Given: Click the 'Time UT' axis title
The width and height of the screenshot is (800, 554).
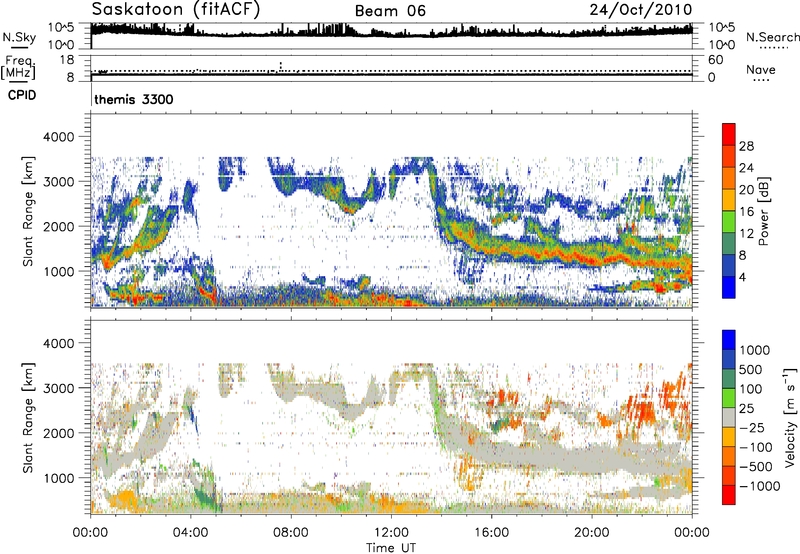Looking at the screenshot, I should 391,548.
